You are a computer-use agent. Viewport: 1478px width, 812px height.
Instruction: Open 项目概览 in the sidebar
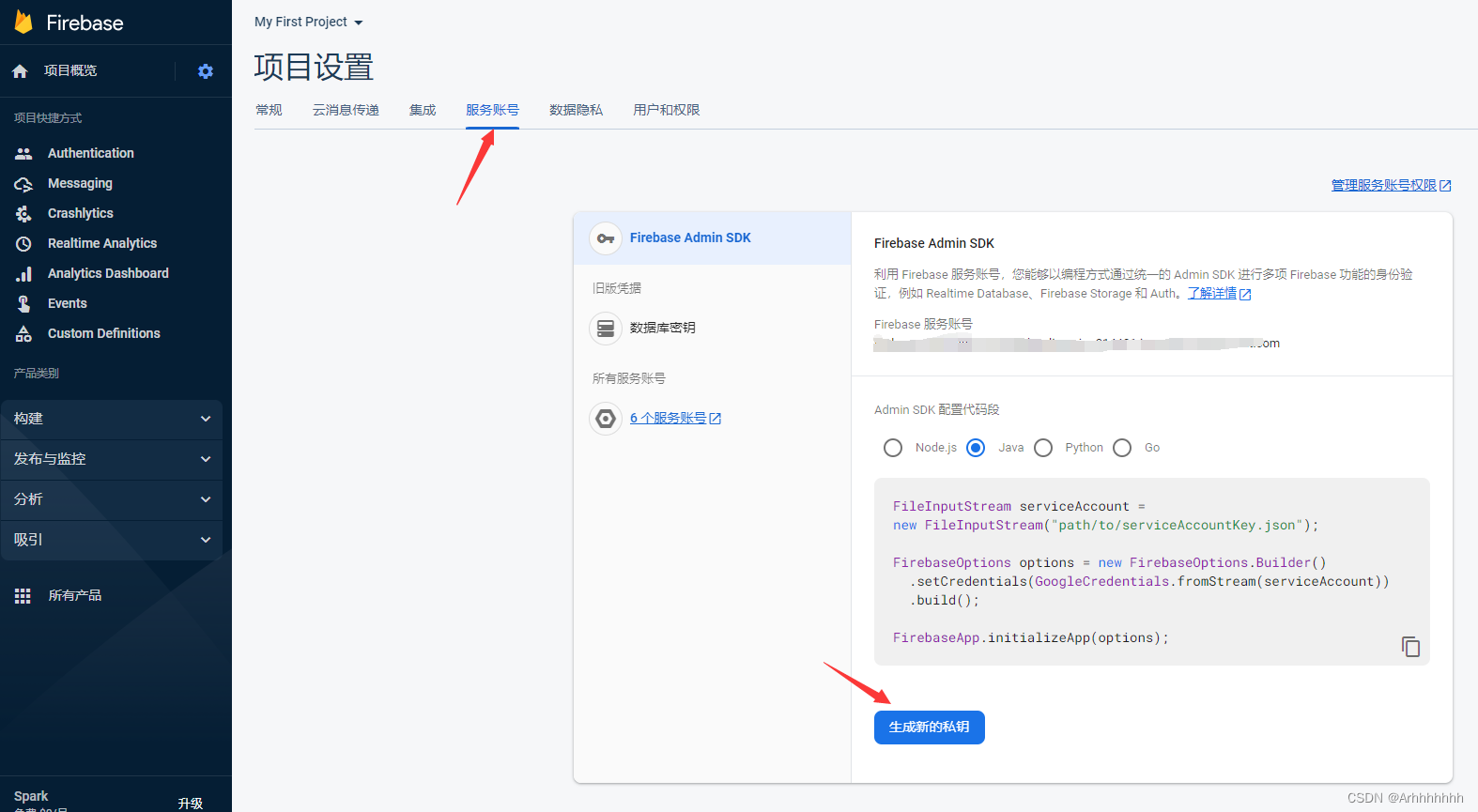[70, 71]
